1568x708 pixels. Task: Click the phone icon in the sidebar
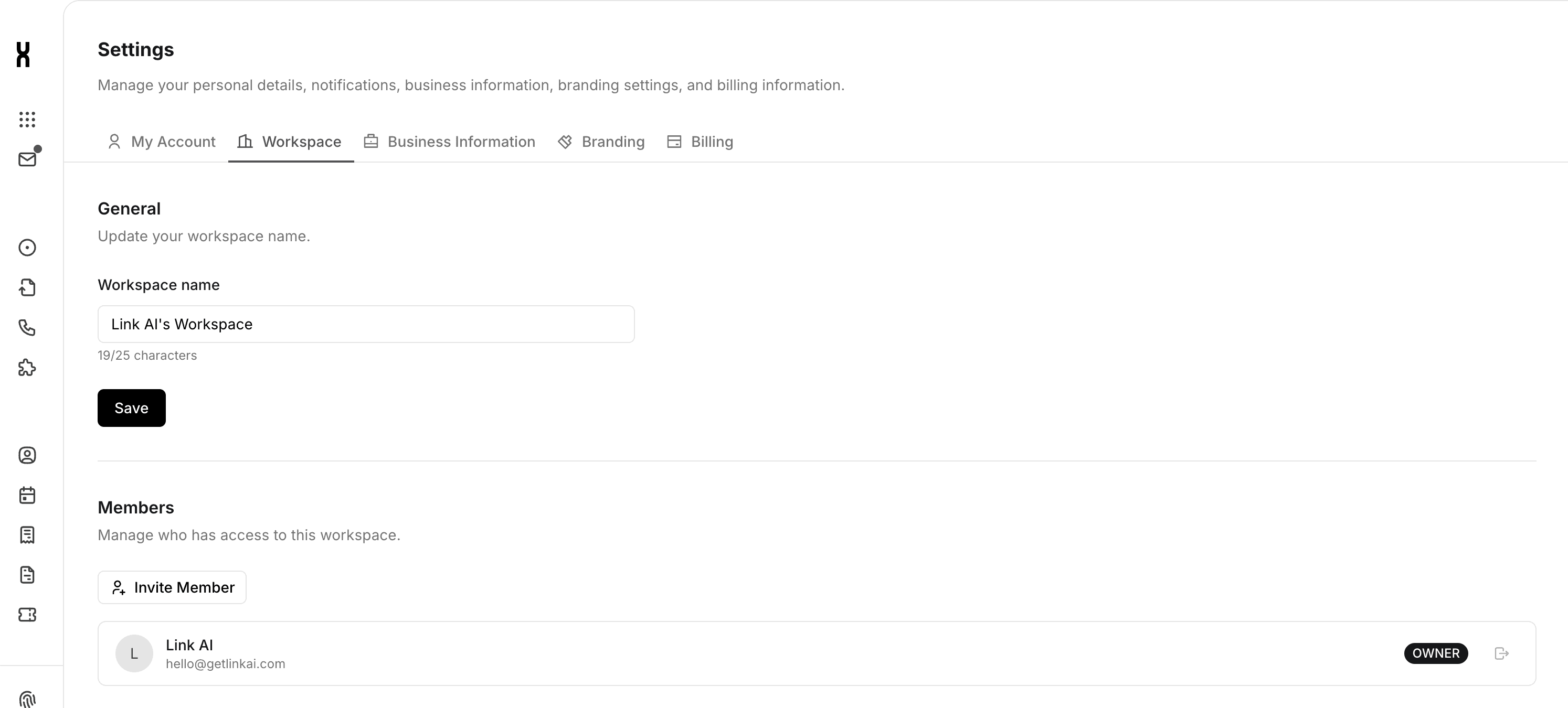pos(27,328)
